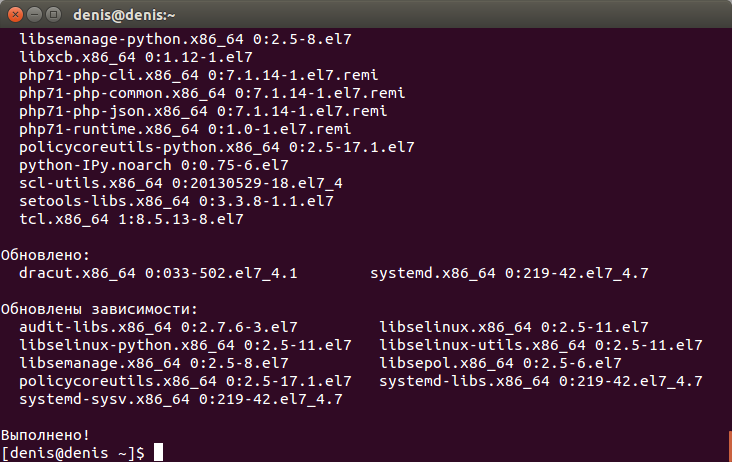732x462 pixels.
Task: Close the denis@denis terminal window
Action: click(x=15, y=14)
